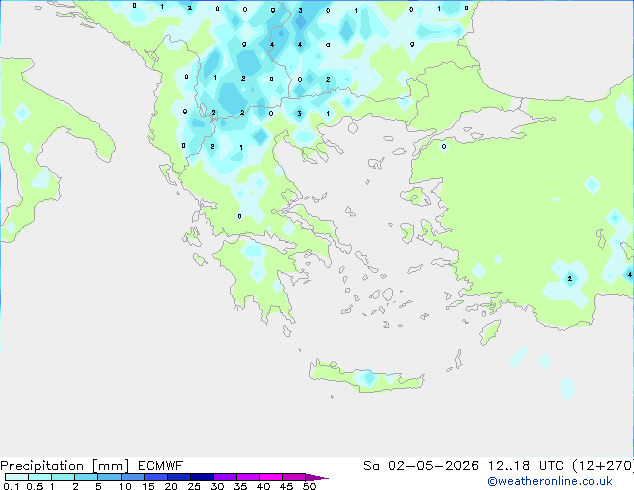Image resolution: width=634 pixels, height=490 pixels.
Task: Click the '45' legend tick label
Action: [286, 486]
